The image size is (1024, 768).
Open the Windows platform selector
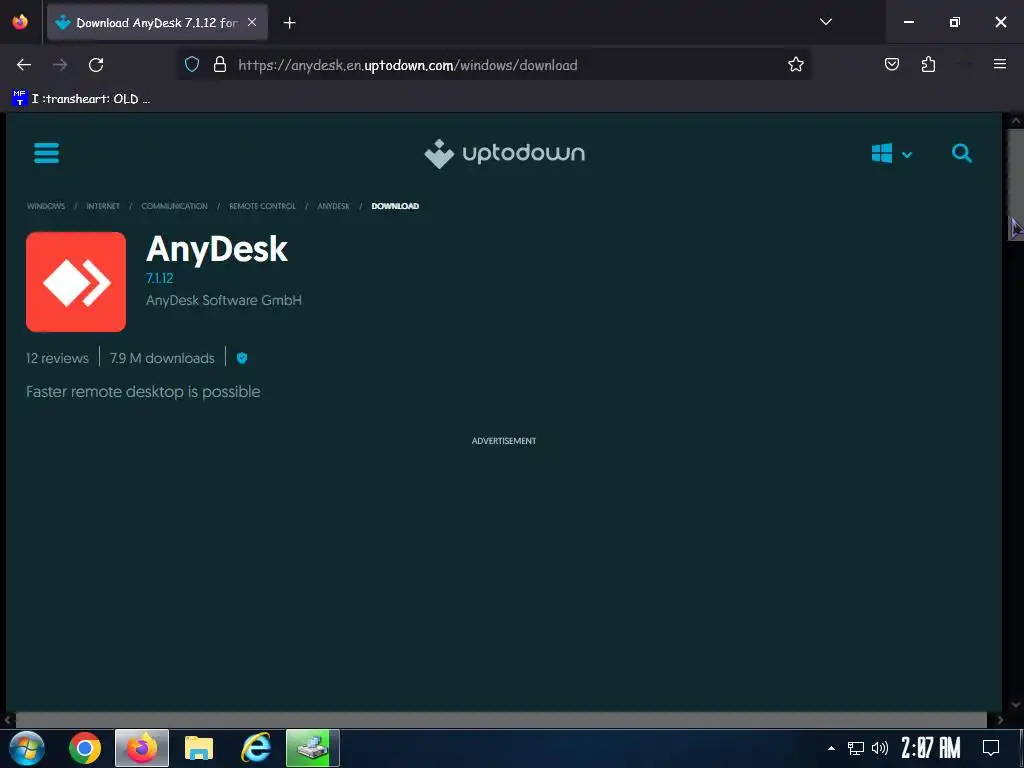[x=891, y=154]
